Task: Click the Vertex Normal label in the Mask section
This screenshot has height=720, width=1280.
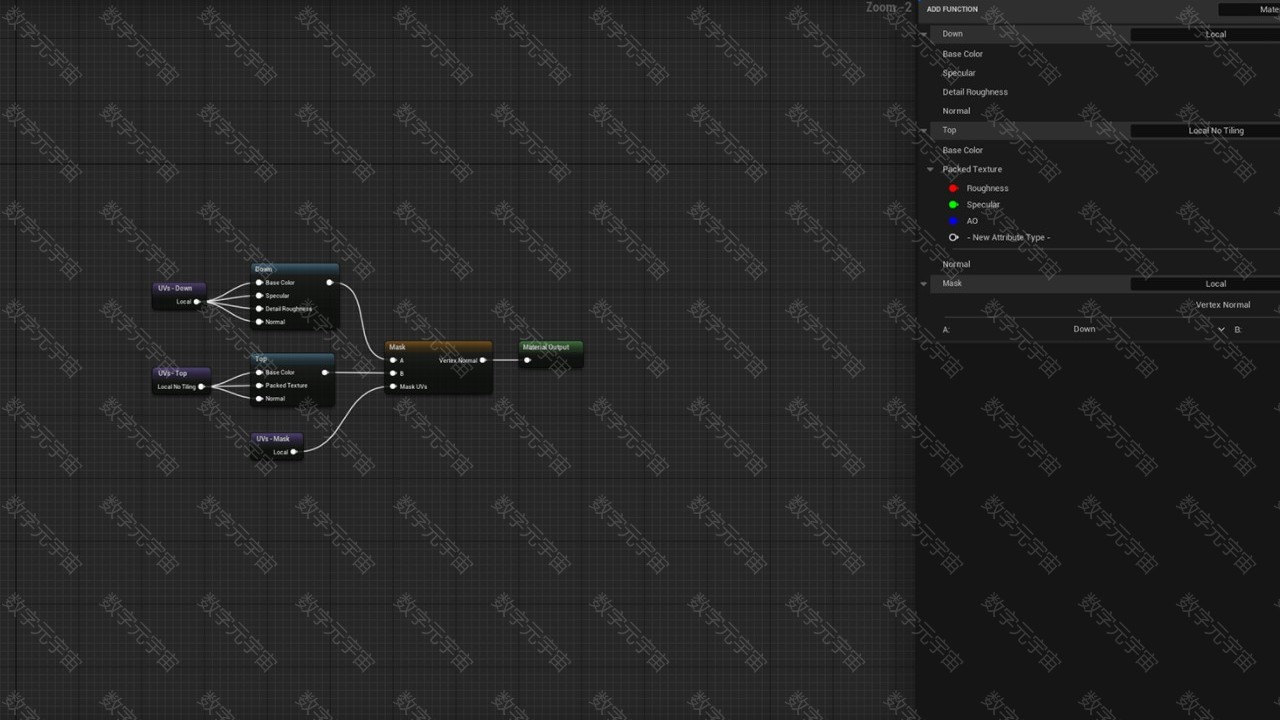Action: [1222, 305]
